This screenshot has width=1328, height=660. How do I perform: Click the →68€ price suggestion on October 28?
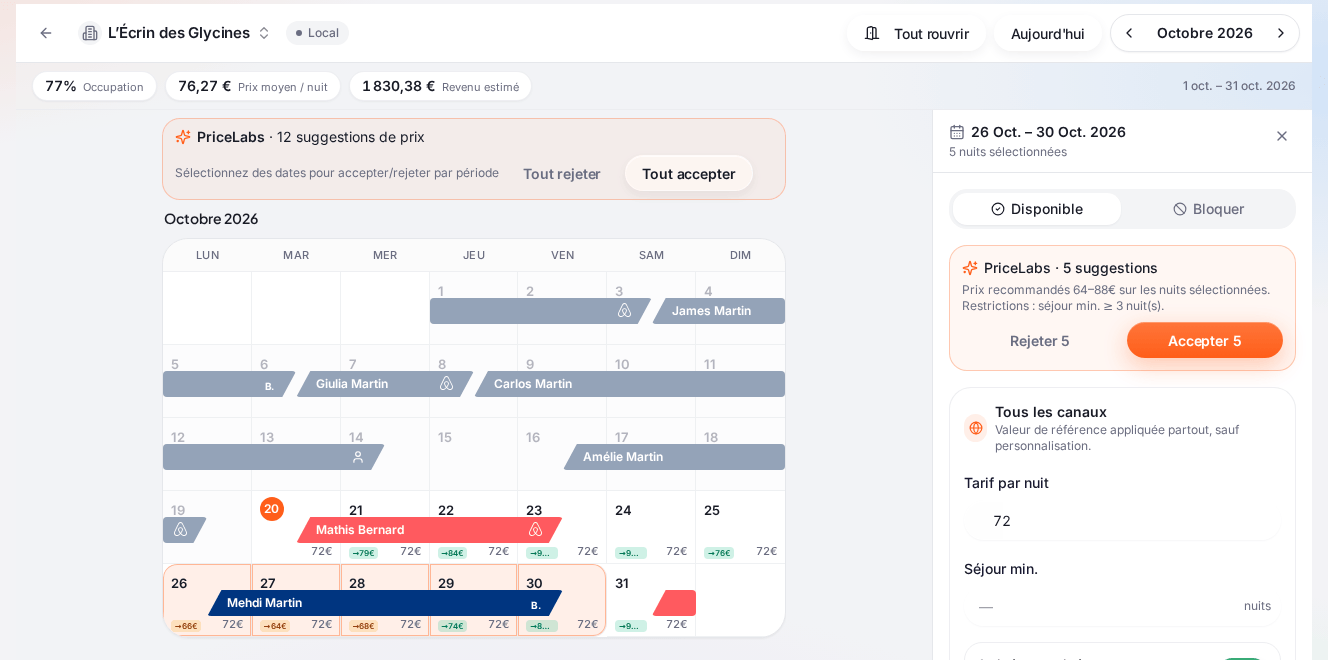(363, 626)
